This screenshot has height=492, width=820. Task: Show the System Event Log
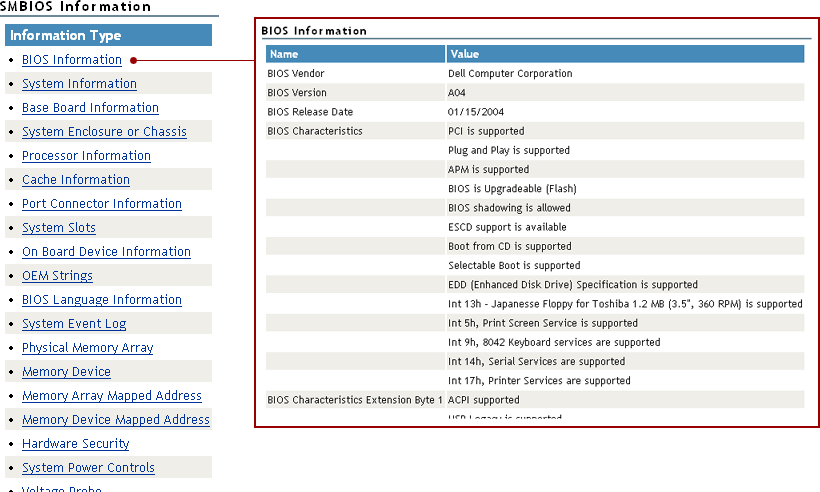(x=74, y=324)
